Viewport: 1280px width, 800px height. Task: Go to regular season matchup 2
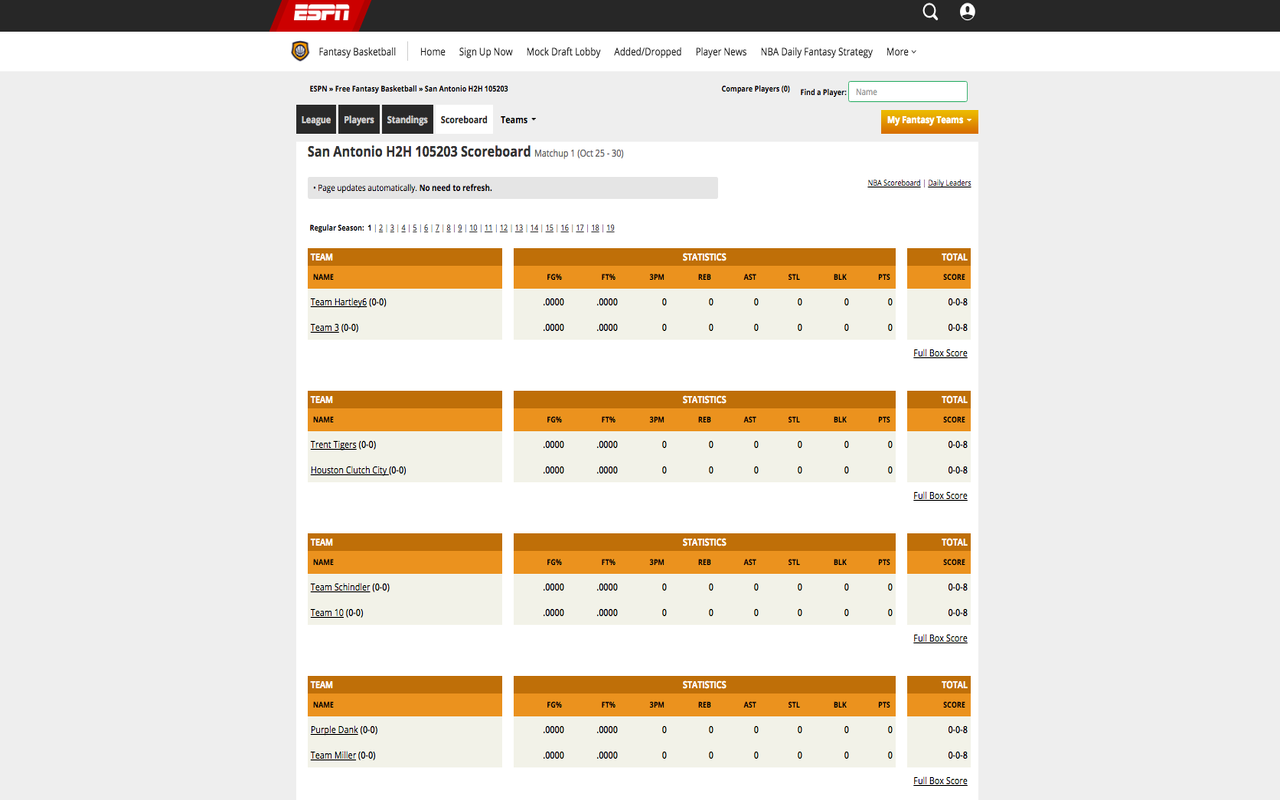tap(381, 228)
